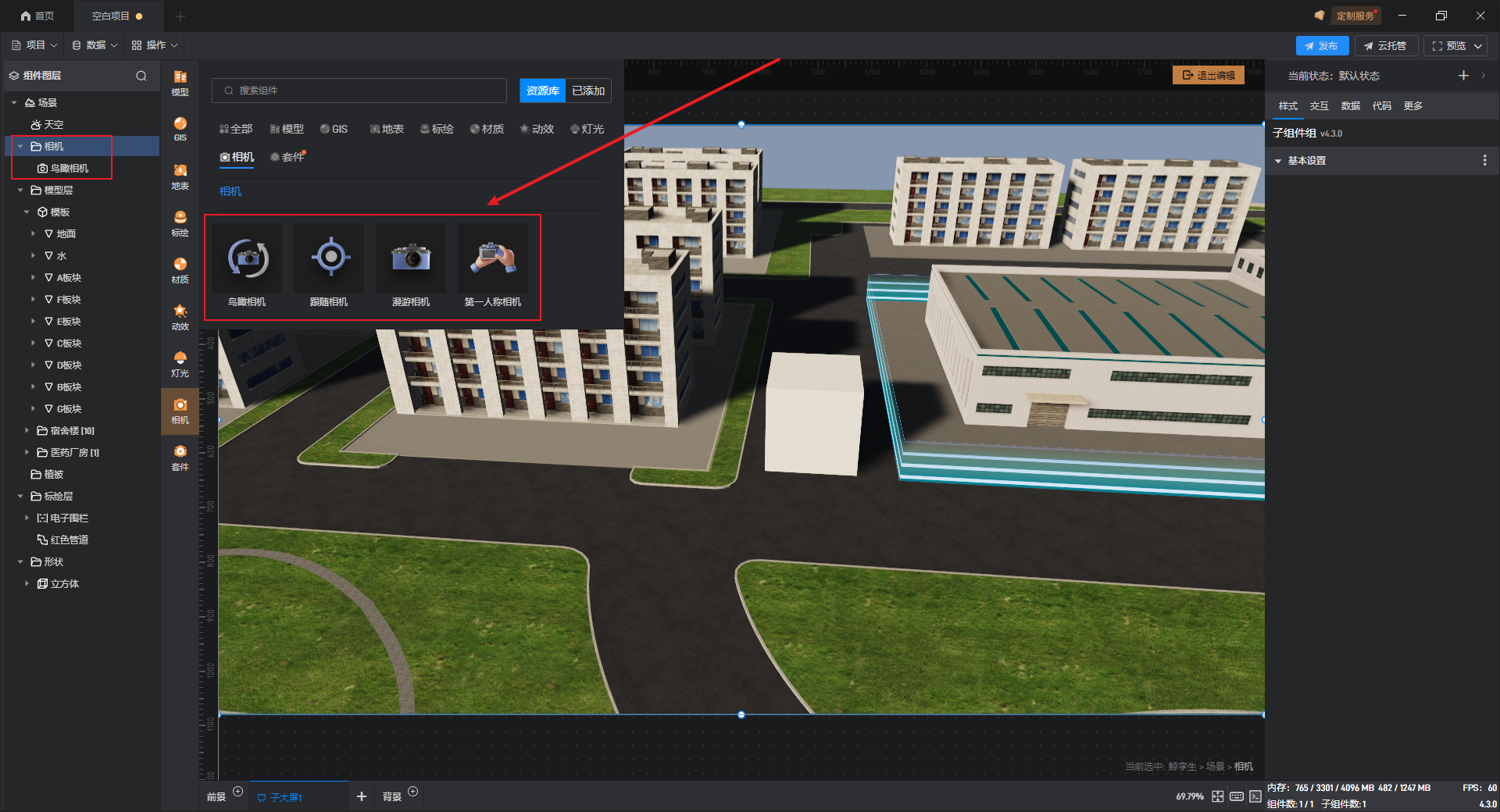Expand the 宿舍楼 folder in tree

click(27, 430)
